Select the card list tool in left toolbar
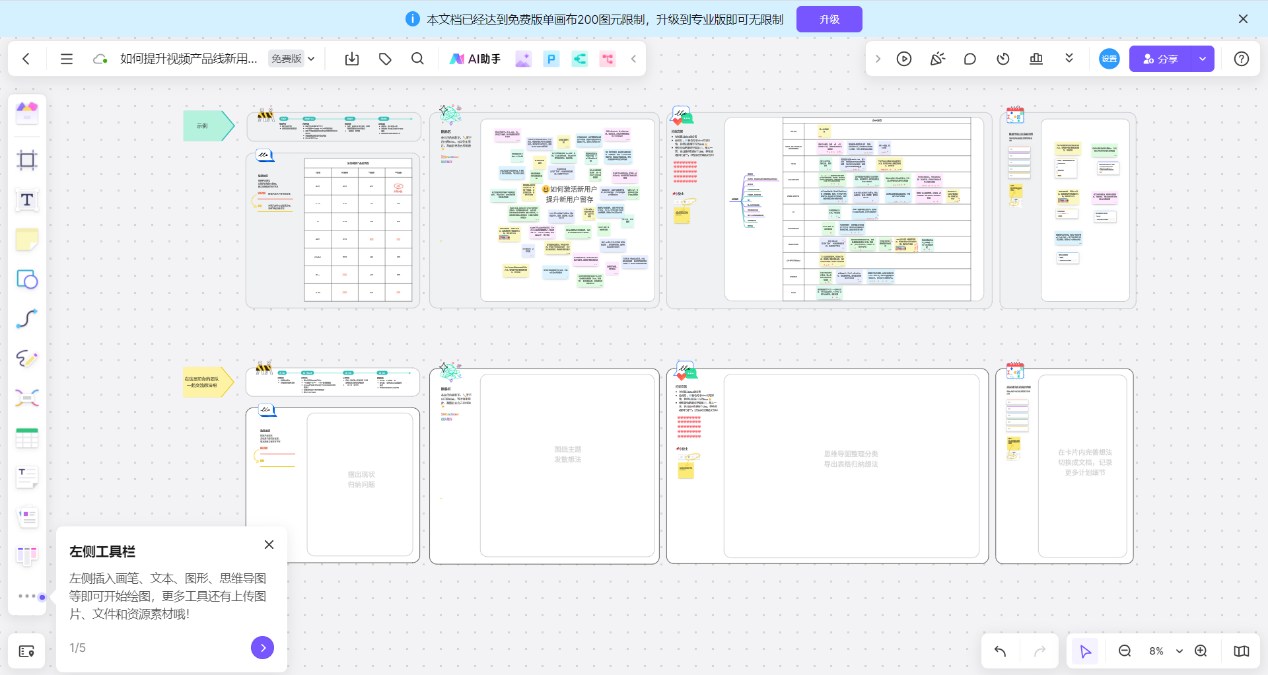Viewport: 1268px width, 675px height. (27, 517)
